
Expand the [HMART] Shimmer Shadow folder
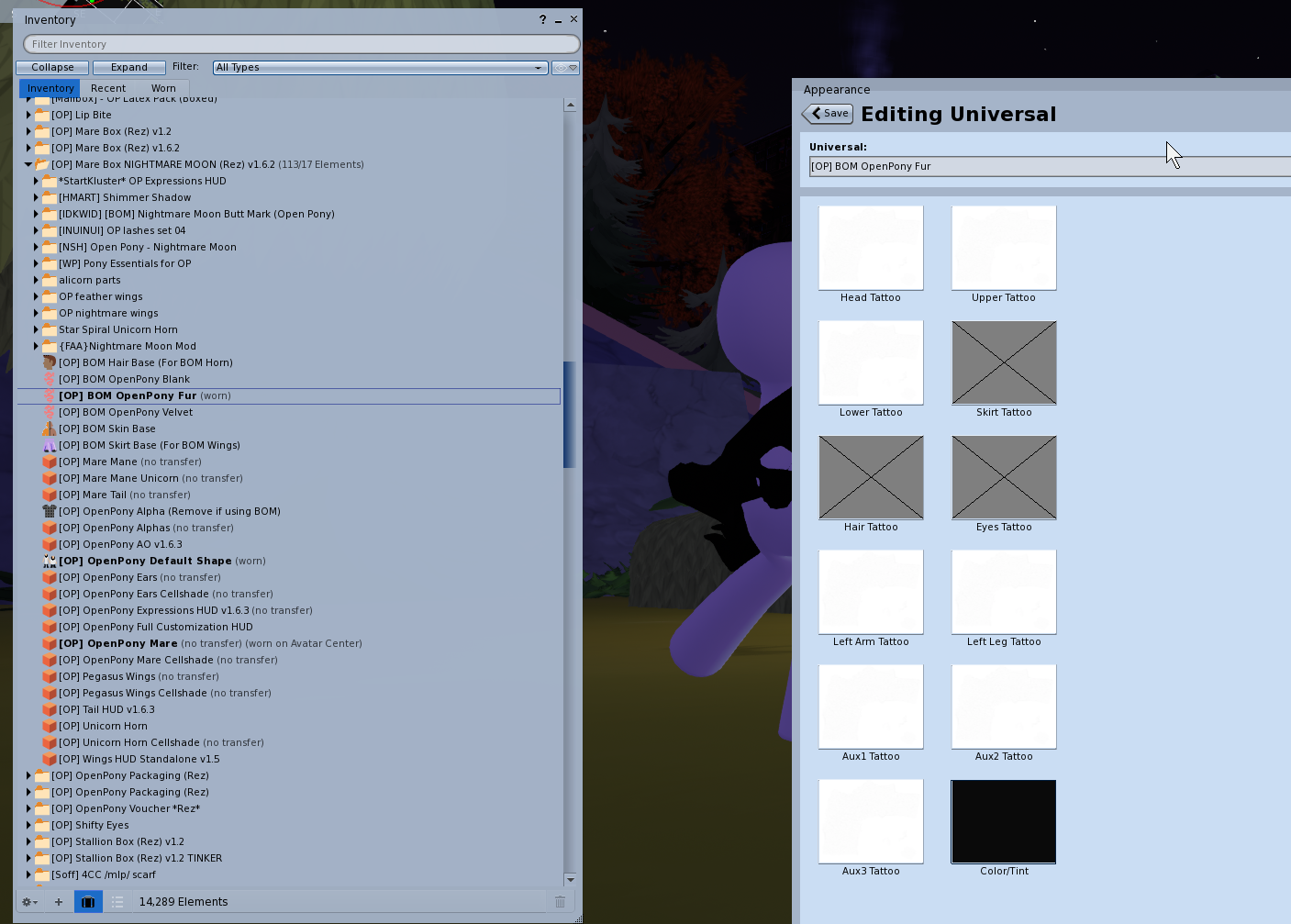coord(36,197)
